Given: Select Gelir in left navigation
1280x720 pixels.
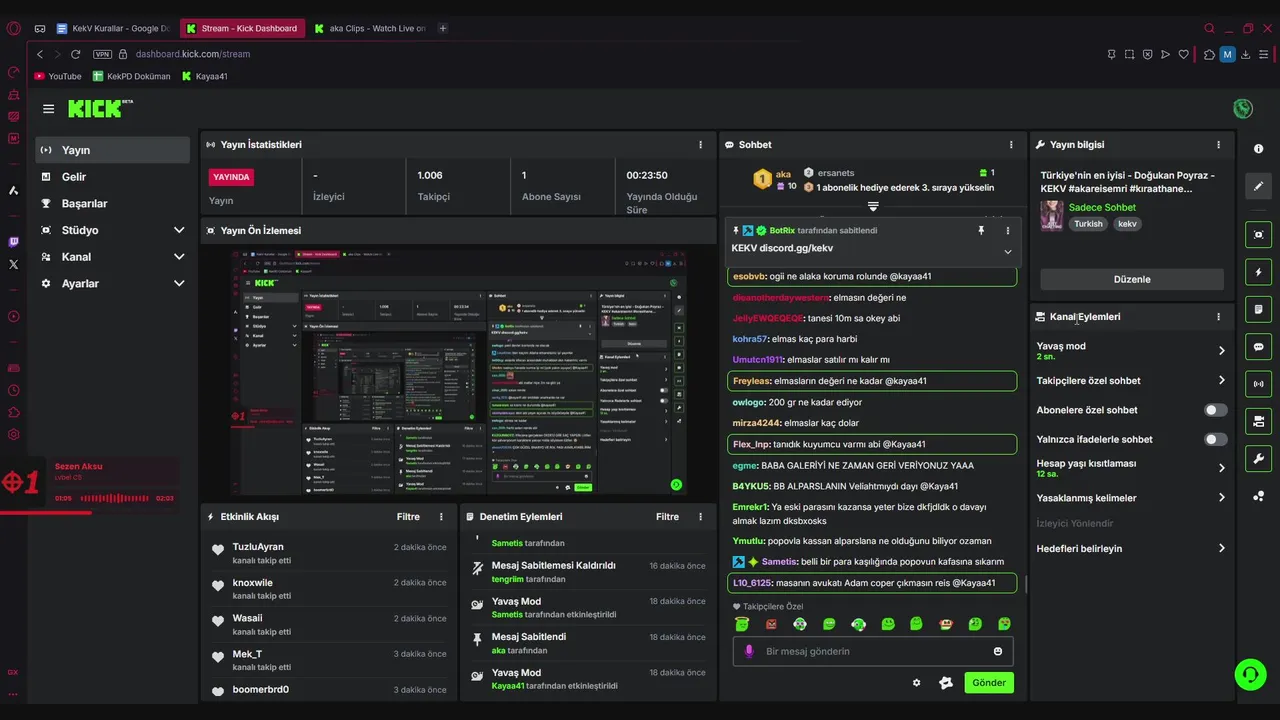Looking at the screenshot, I should 112,177.
